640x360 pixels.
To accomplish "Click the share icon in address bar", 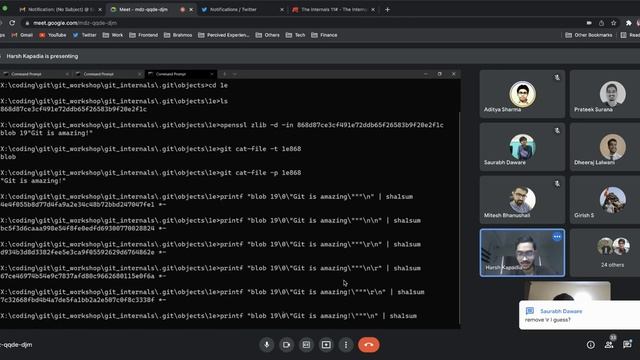I will [x=601, y=23].
